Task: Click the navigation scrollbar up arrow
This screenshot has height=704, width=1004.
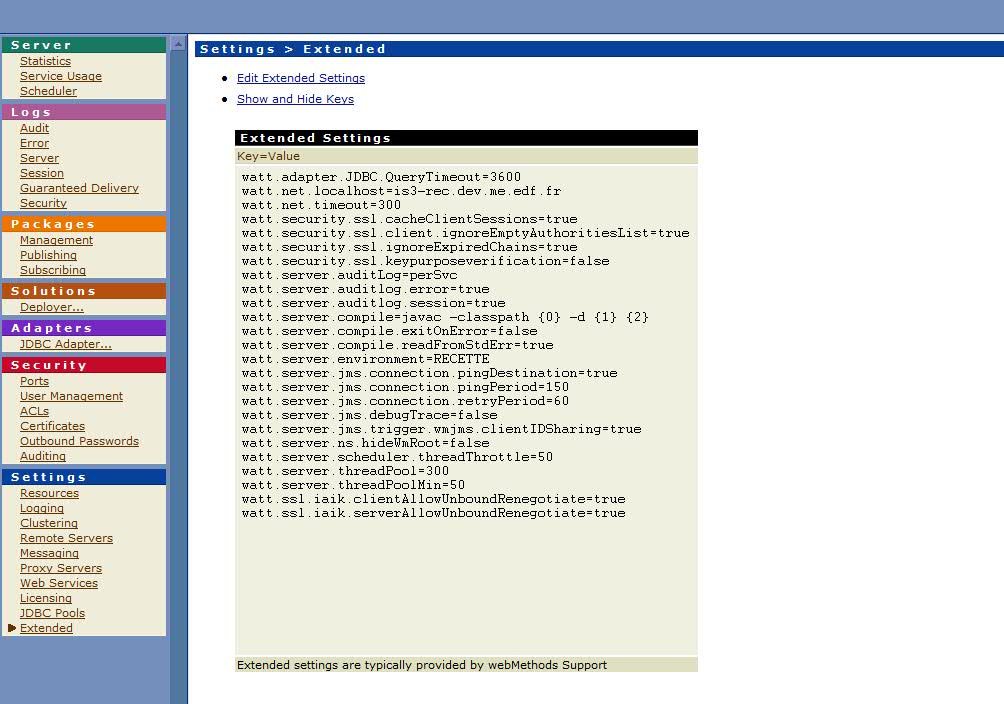Action: point(179,44)
